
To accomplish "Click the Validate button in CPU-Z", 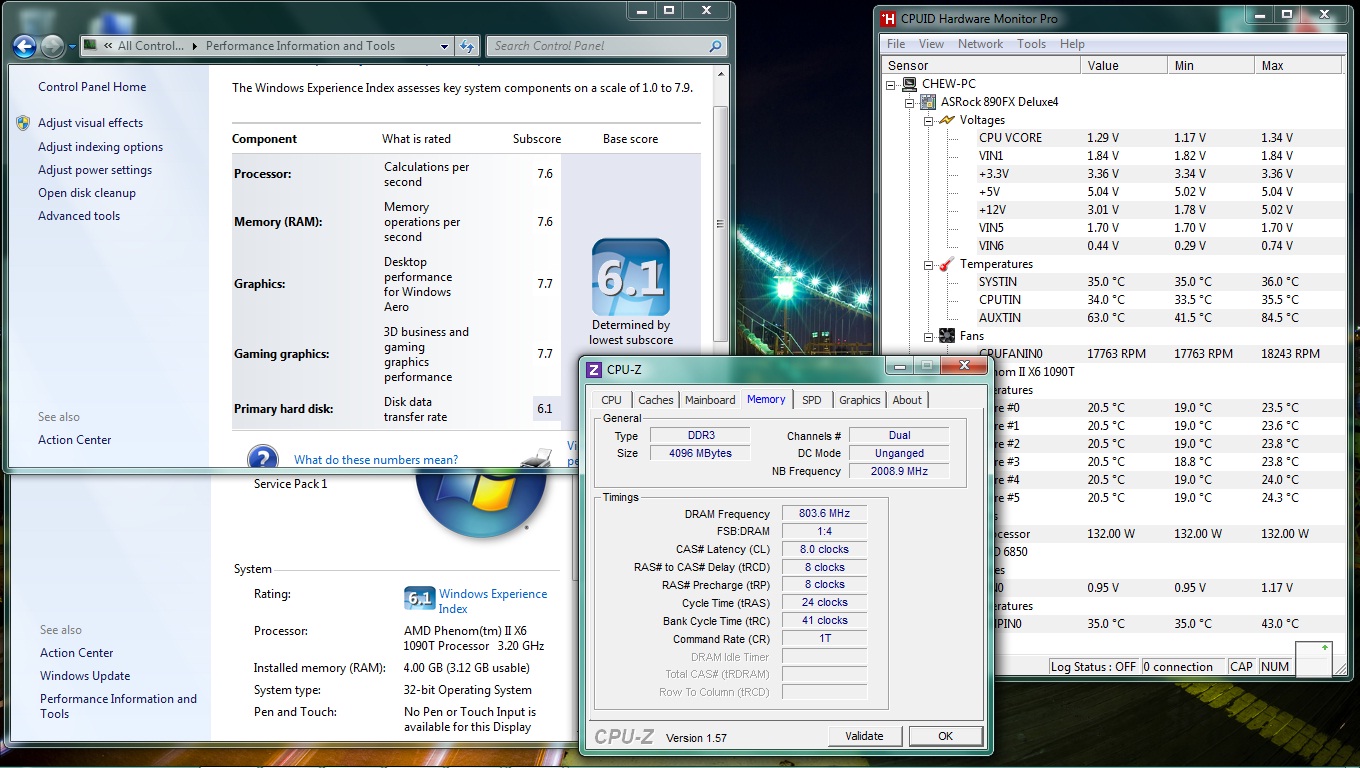I will [864, 736].
